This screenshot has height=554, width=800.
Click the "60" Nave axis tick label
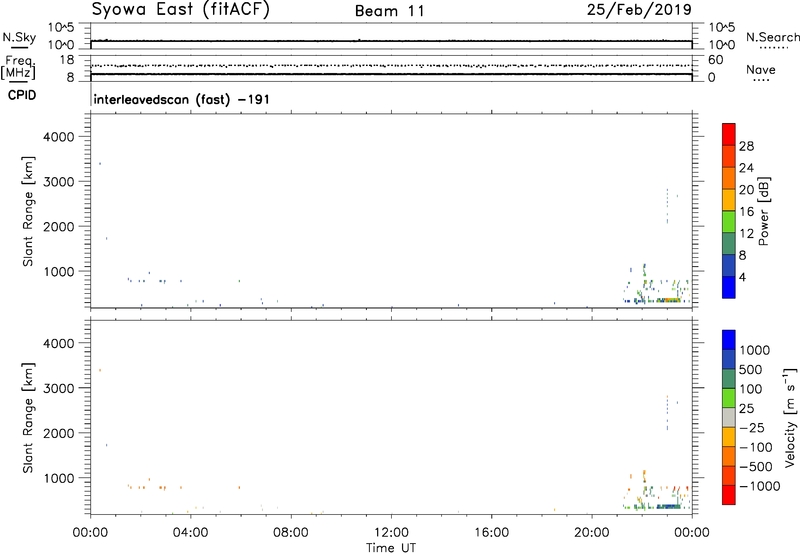point(715,60)
